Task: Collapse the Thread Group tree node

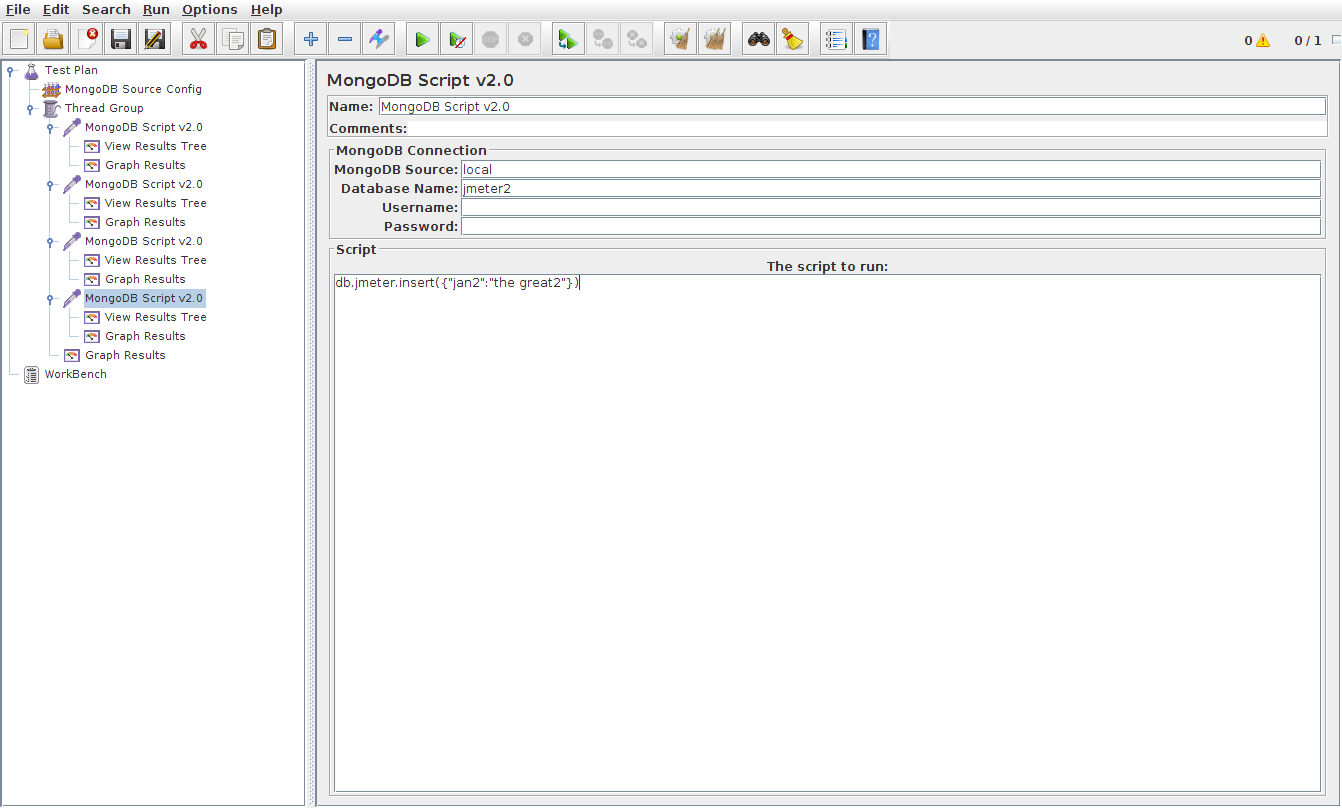Action: (x=30, y=108)
